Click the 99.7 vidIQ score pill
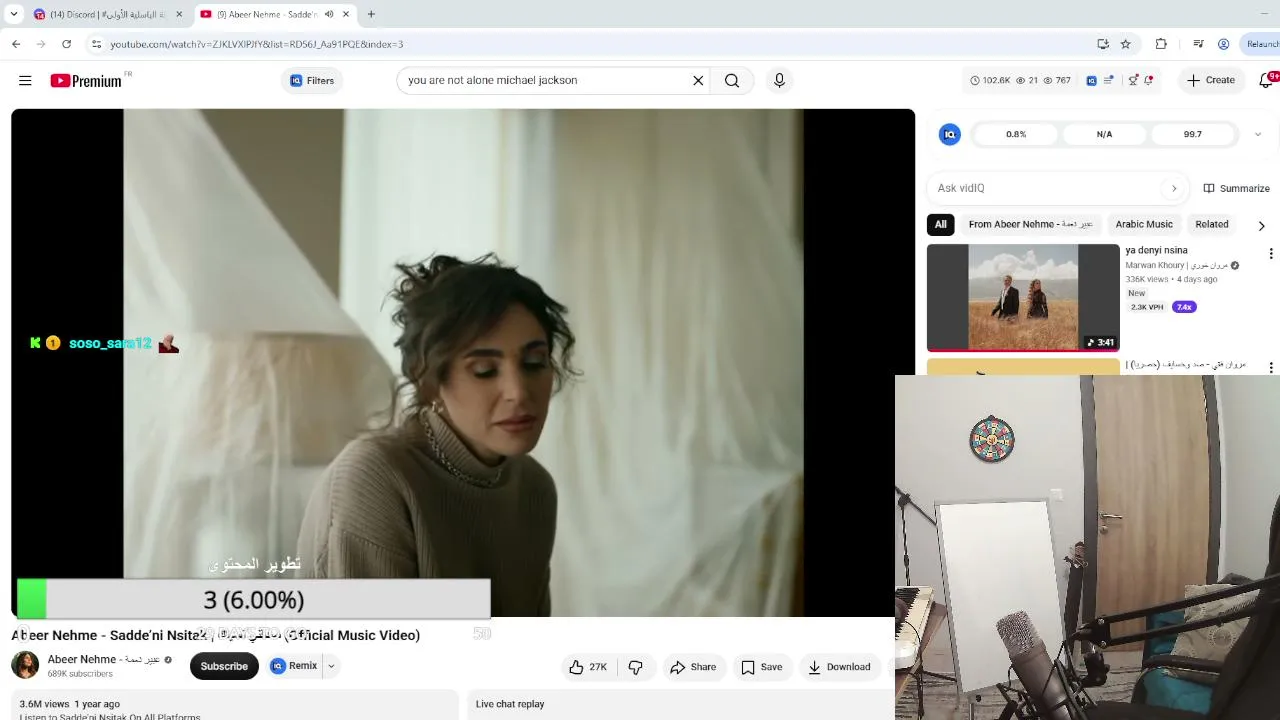 tap(1192, 134)
